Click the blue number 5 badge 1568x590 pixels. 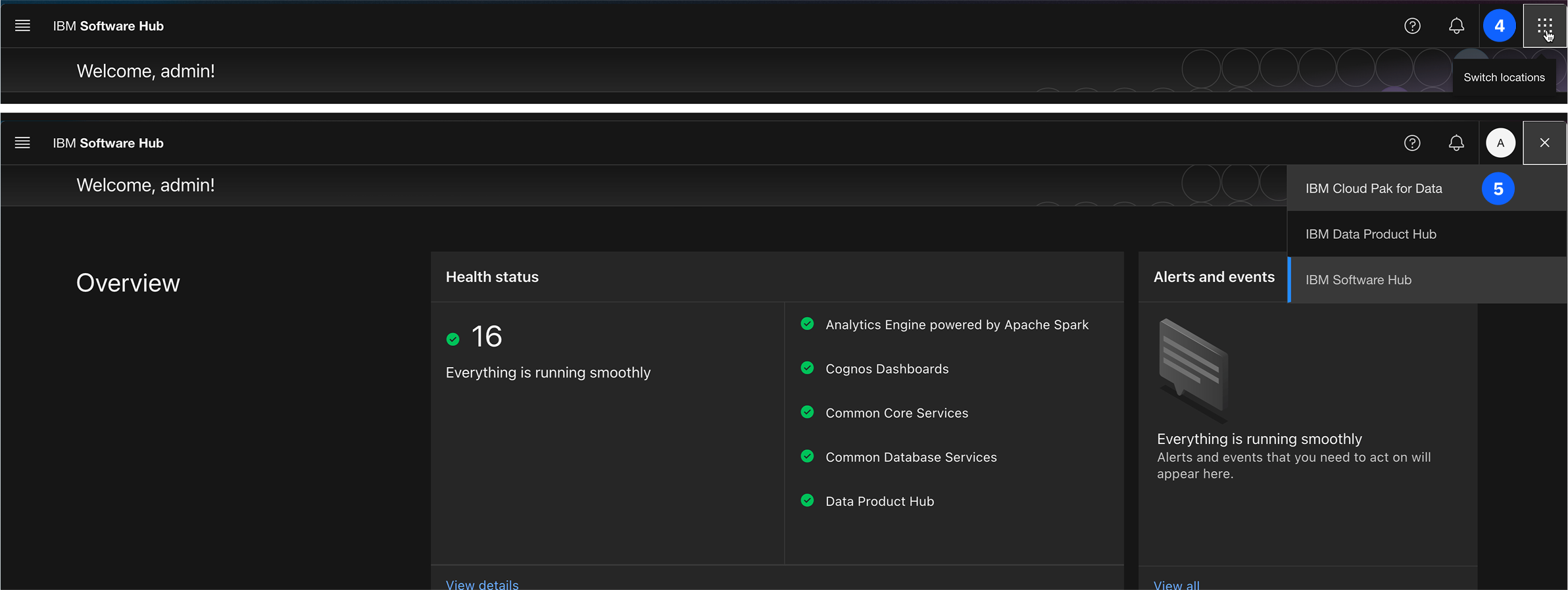pos(1498,189)
